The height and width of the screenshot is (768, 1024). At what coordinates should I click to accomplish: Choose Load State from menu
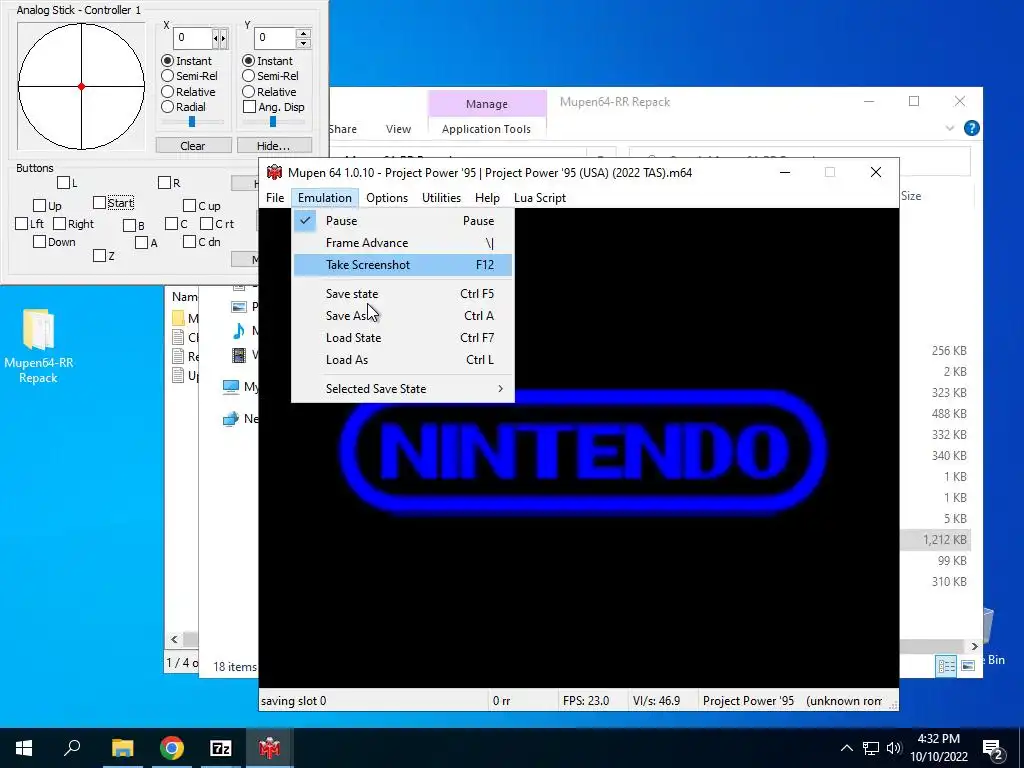pos(402,338)
